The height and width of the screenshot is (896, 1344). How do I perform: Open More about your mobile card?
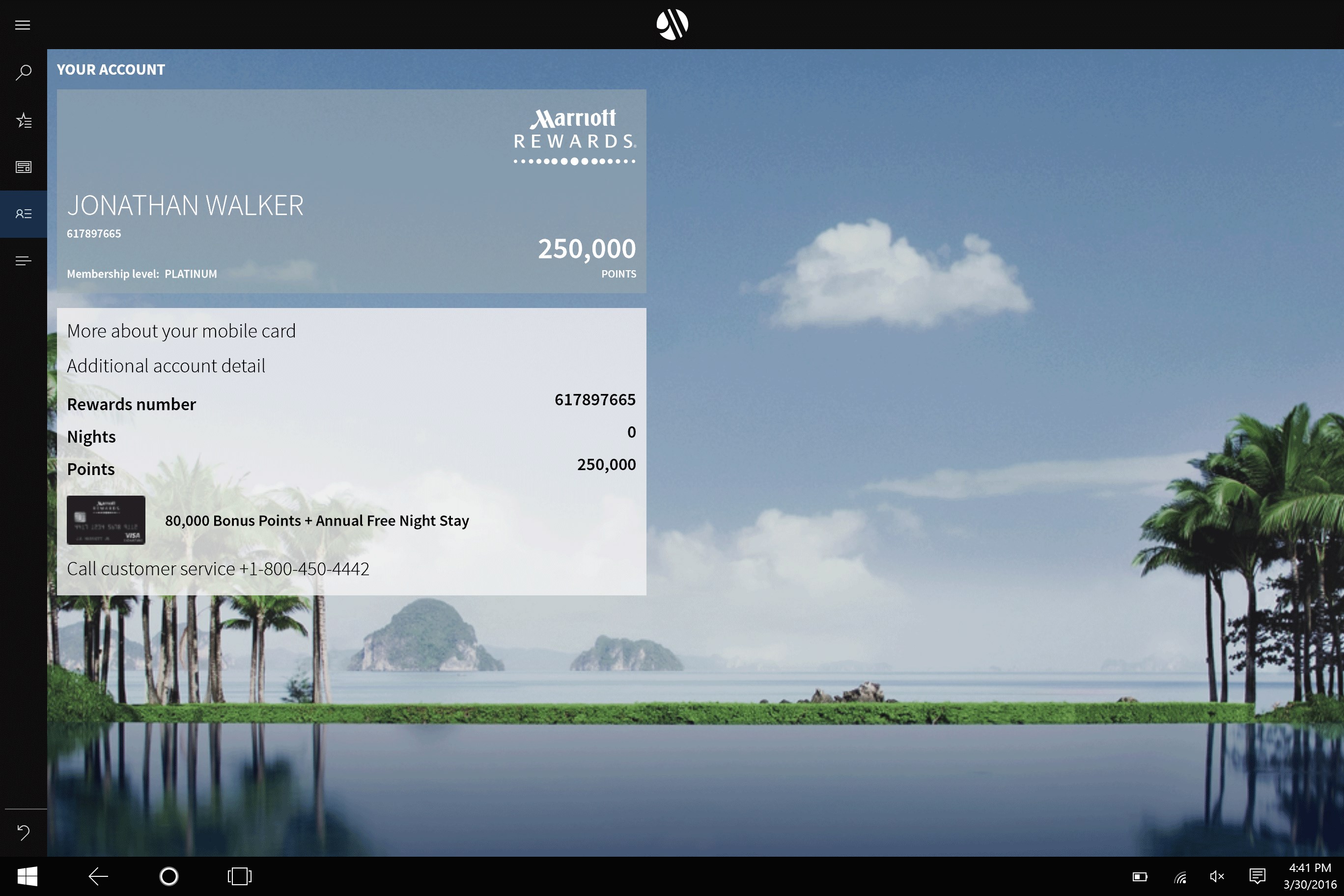[x=181, y=331]
